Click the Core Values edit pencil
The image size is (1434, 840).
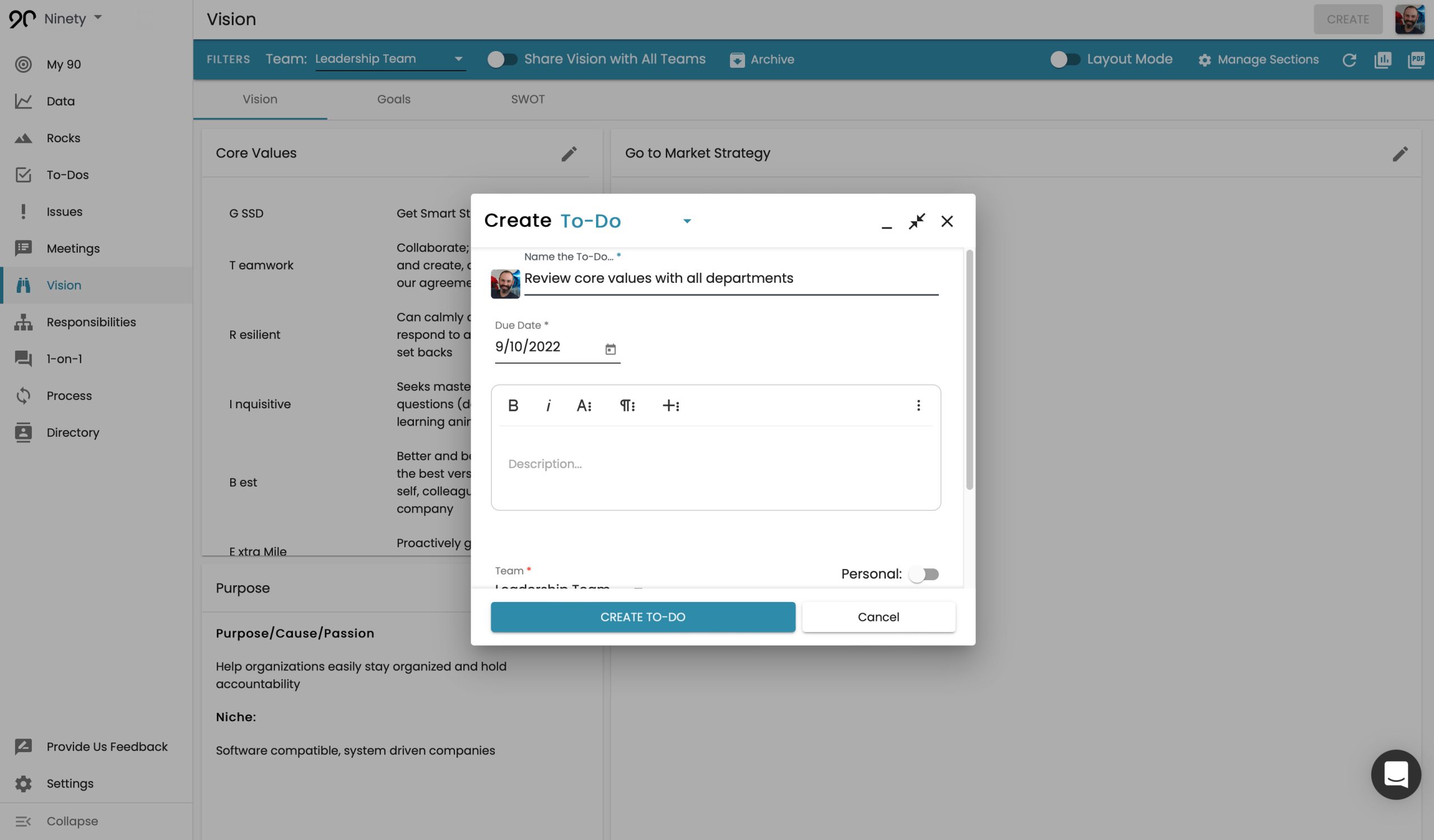tap(569, 153)
